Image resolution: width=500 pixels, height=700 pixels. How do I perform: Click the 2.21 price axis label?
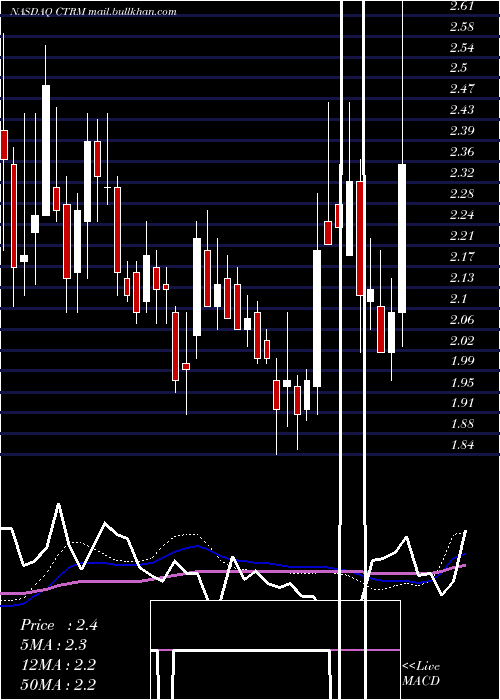[x=461, y=236]
